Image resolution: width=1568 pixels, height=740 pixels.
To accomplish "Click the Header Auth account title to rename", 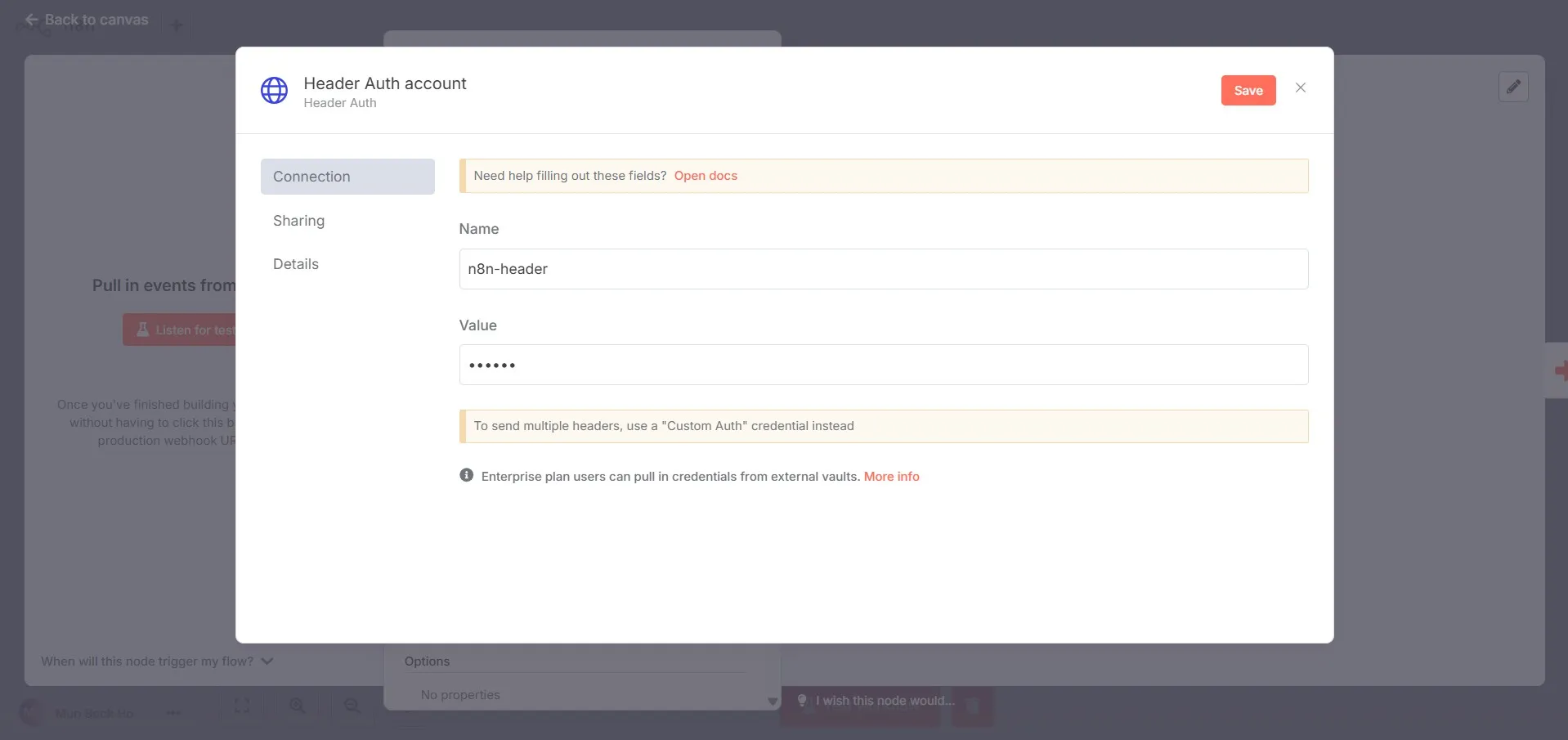I will tap(384, 83).
